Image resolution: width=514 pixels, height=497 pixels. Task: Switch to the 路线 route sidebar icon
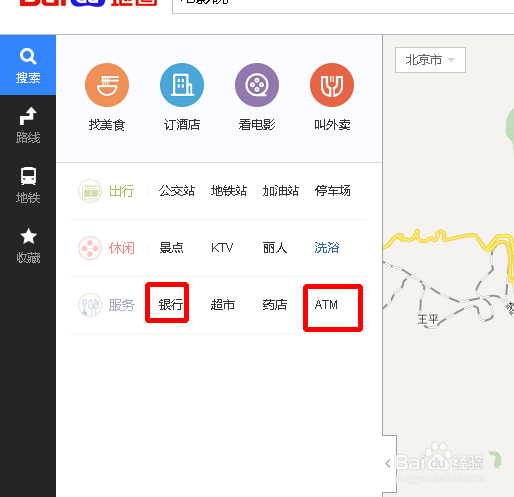pyautogui.click(x=28, y=116)
